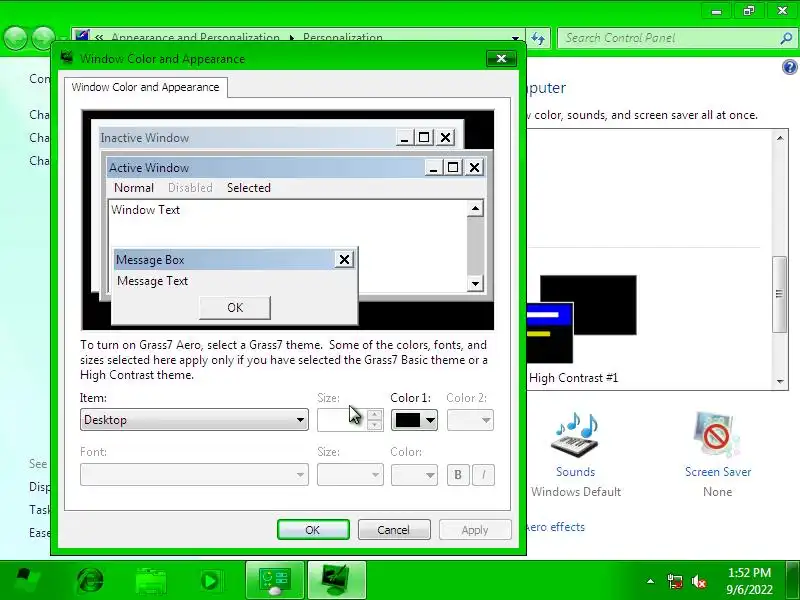Open the Item dropdown showing Desktop

[x=194, y=420]
